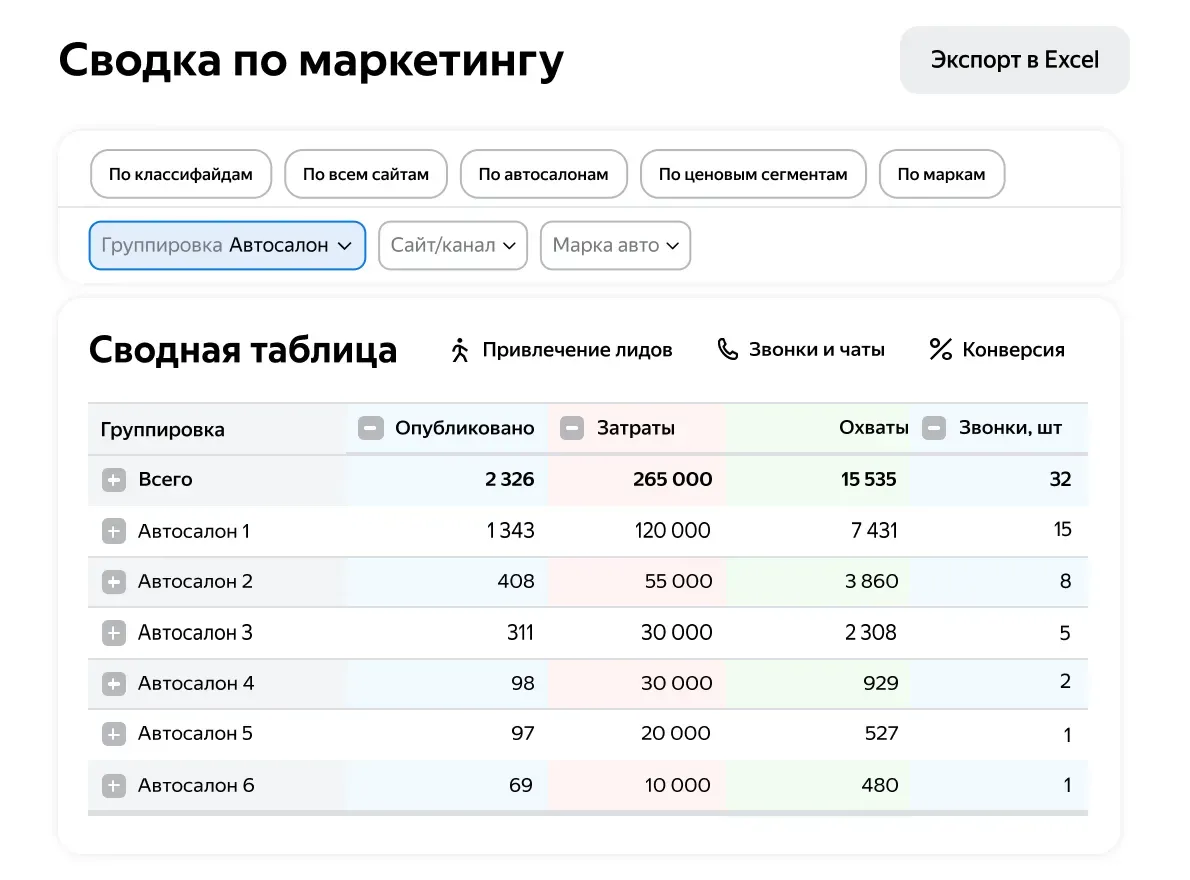This screenshot has width=1190, height=880.
Task: Collapse the Звонки, шт column via minus icon
Action: 934,428
